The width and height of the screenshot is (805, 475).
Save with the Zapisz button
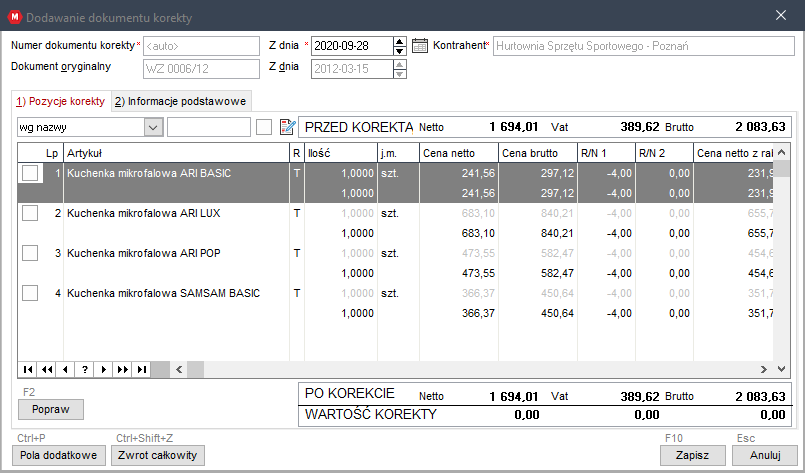(693, 455)
